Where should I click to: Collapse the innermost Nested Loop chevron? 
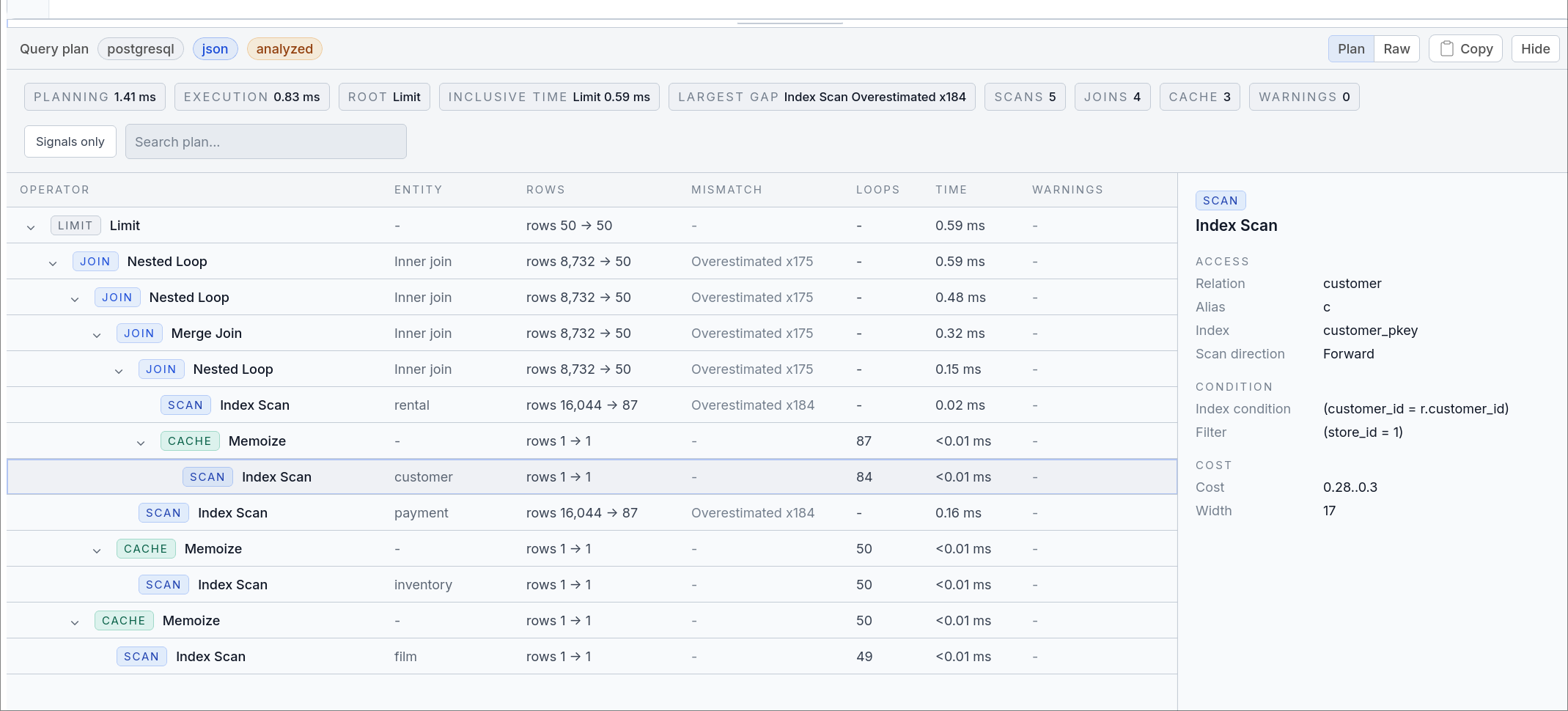(119, 370)
